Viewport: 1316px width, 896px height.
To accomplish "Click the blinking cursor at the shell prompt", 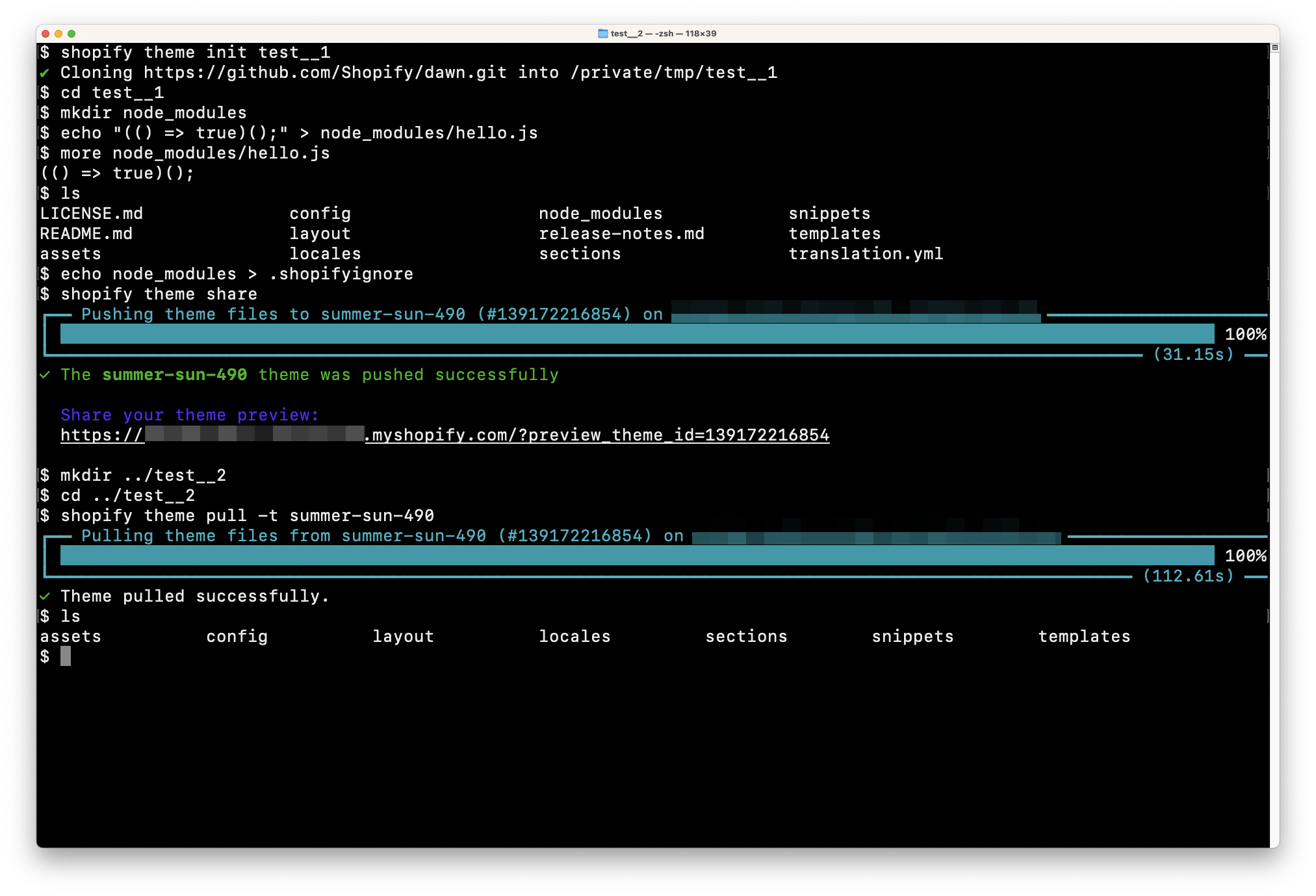I will [x=67, y=657].
